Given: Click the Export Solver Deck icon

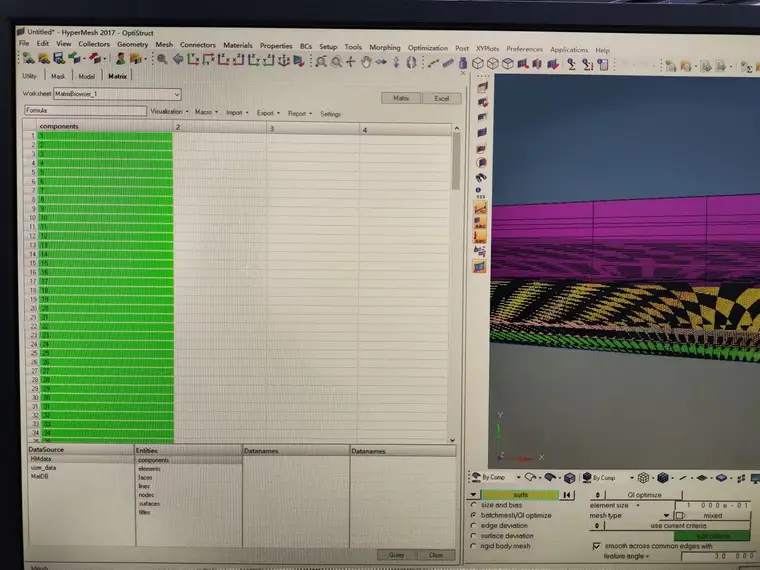Looking at the screenshot, I should 95,59.
